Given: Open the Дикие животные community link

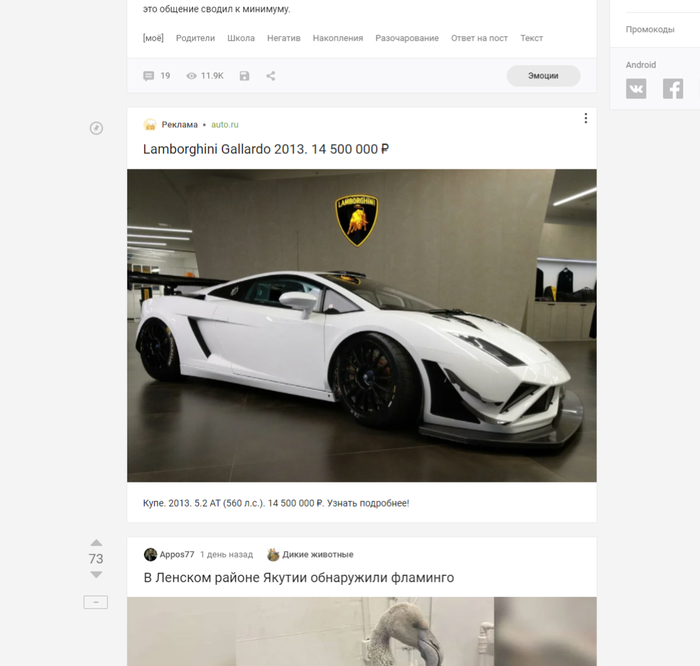Looking at the screenshot, I should coord(317,554).
